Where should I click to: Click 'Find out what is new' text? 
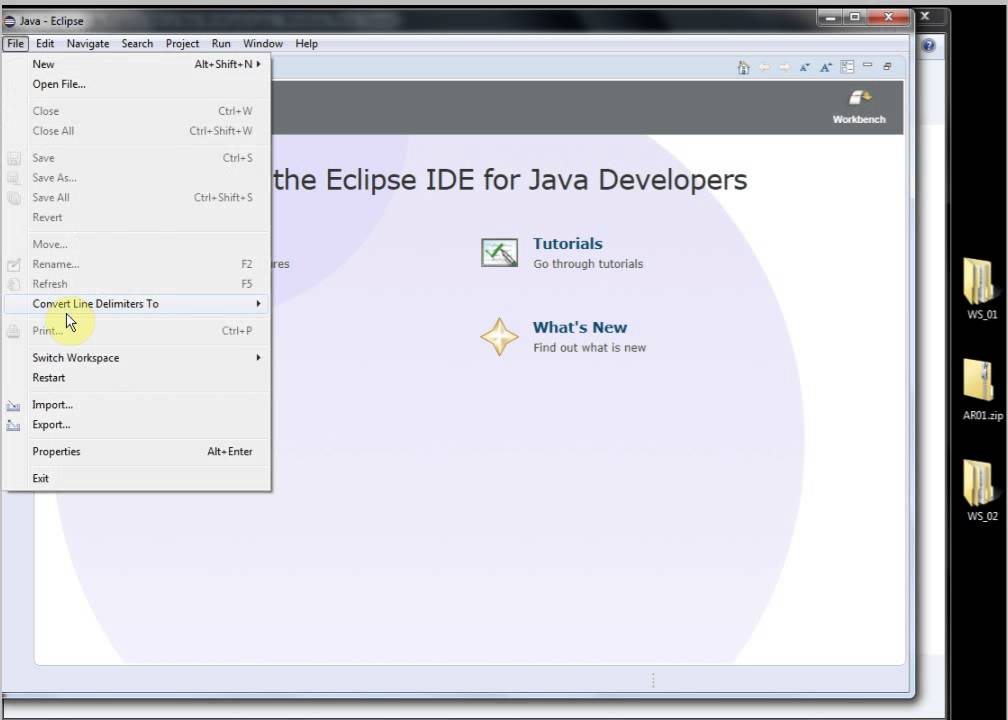pyautogui.click(x=590, y=348)
